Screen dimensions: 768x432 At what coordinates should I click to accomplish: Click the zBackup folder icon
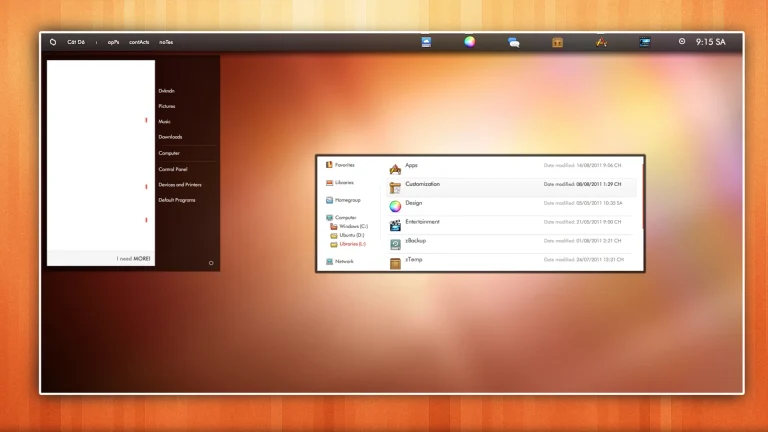pos(395,244)
